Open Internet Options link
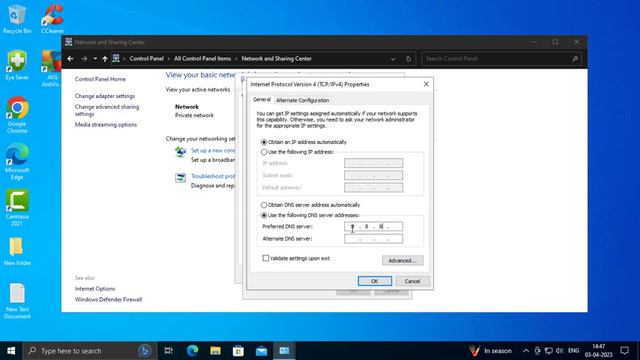This screenshot has height=360, width=640. tap(95, 289)
